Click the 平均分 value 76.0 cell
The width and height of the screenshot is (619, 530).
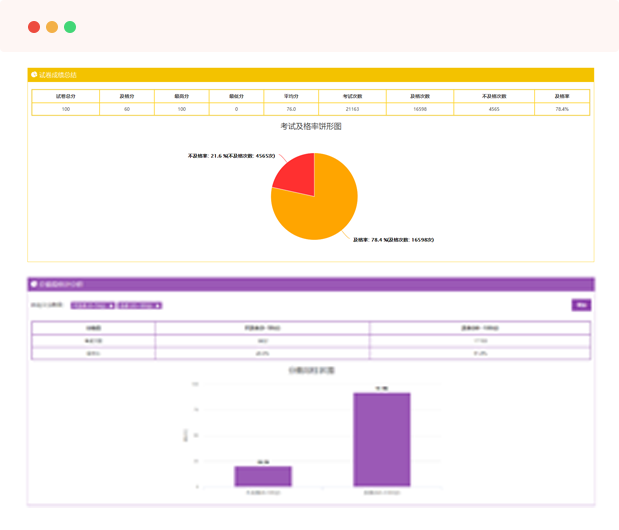point(291,109)
